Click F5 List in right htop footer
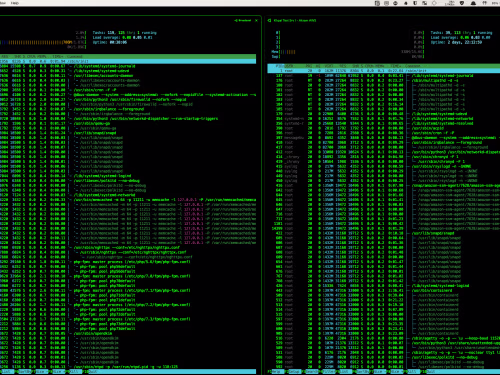500x375 pixels. tap(343, 371)
